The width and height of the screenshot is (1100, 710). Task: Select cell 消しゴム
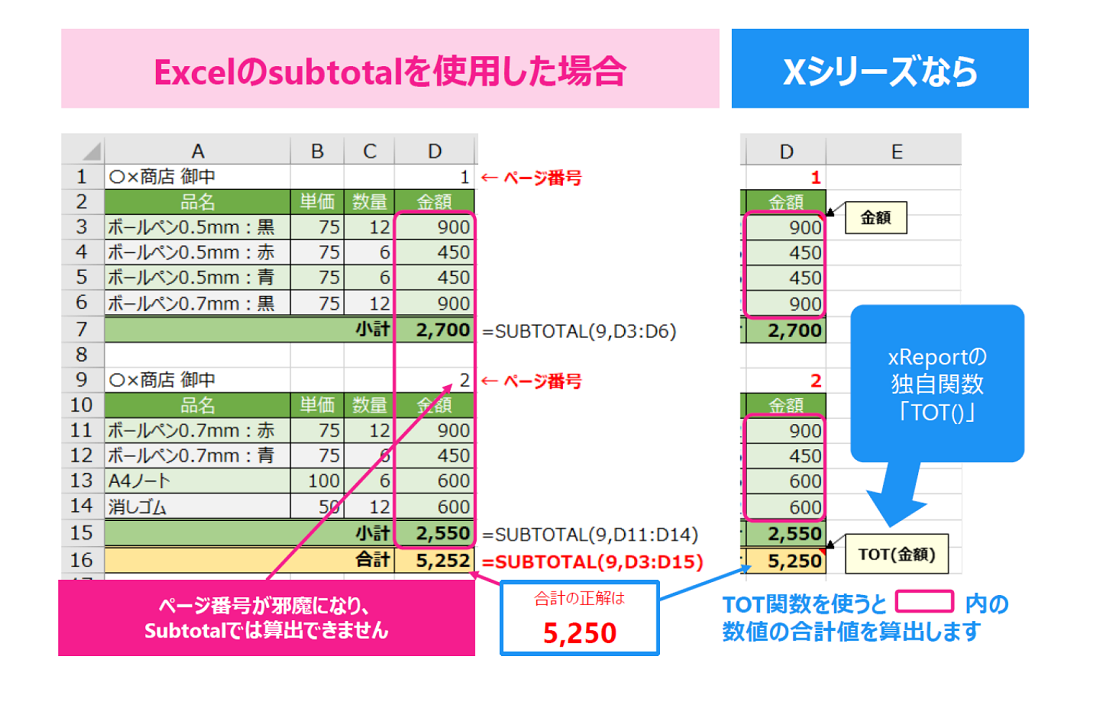pos(197,506)
